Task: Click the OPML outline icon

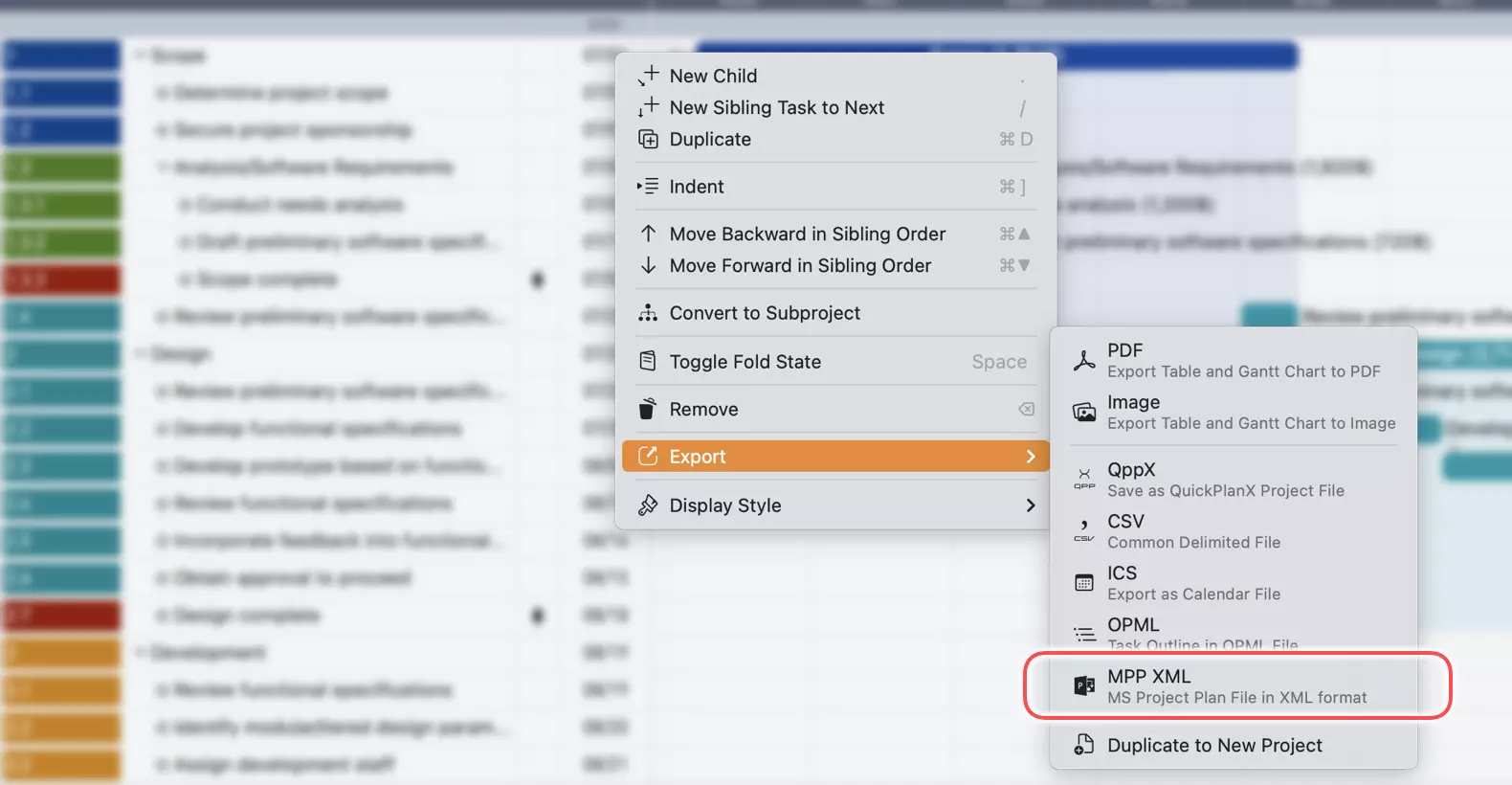Action: [x=1084, y=633]
